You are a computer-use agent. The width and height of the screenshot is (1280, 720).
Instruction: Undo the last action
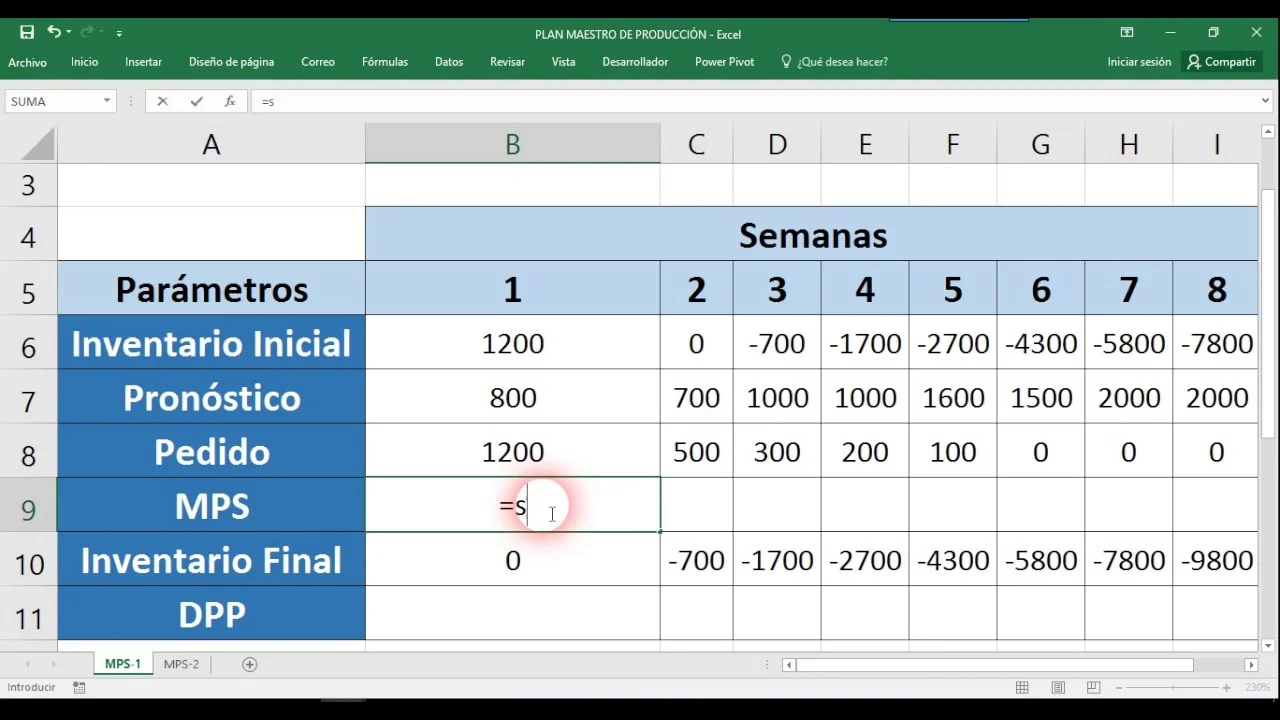[56, 33]
